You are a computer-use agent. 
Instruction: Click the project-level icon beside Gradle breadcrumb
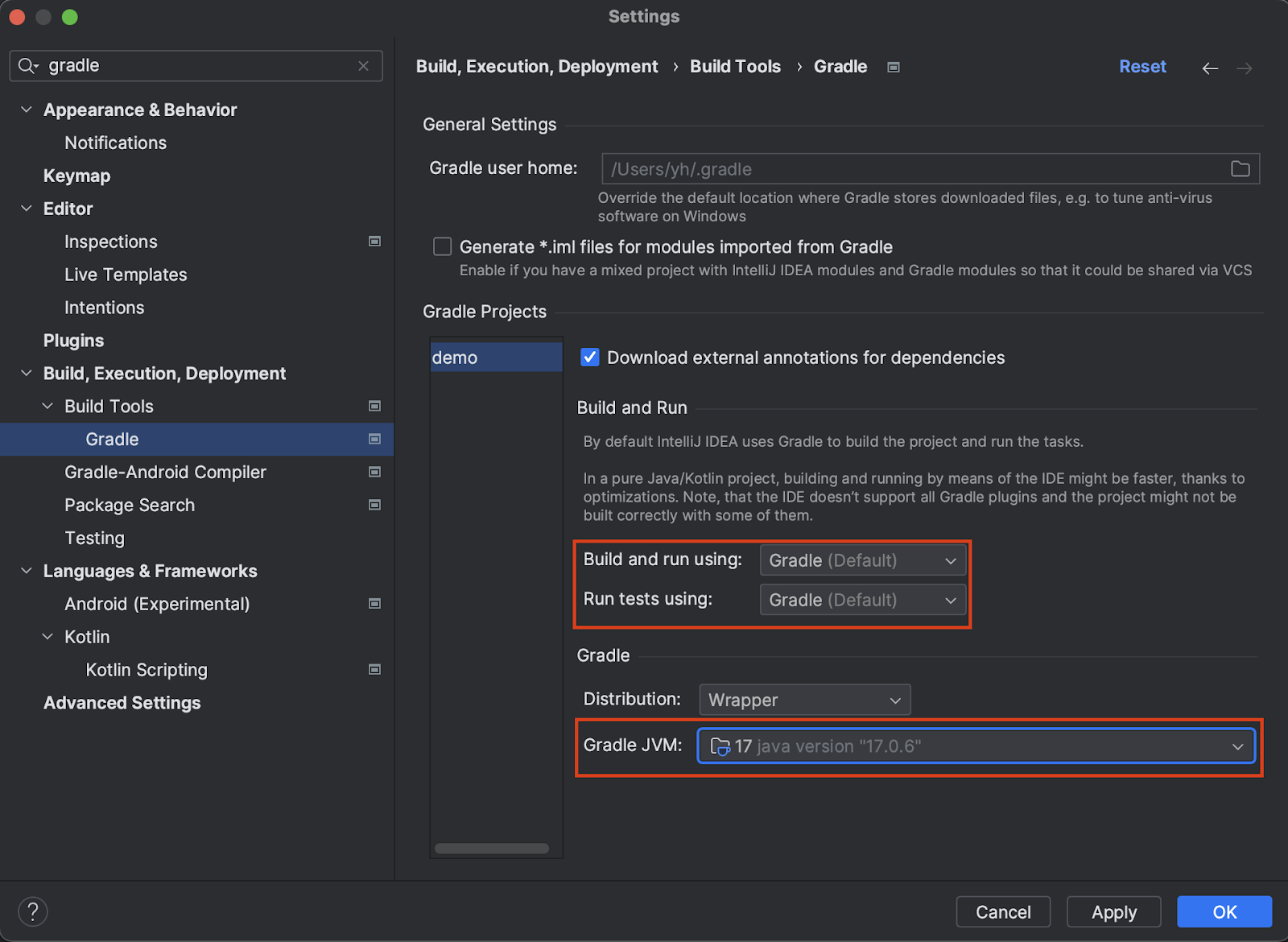click(x=893, y=68)
